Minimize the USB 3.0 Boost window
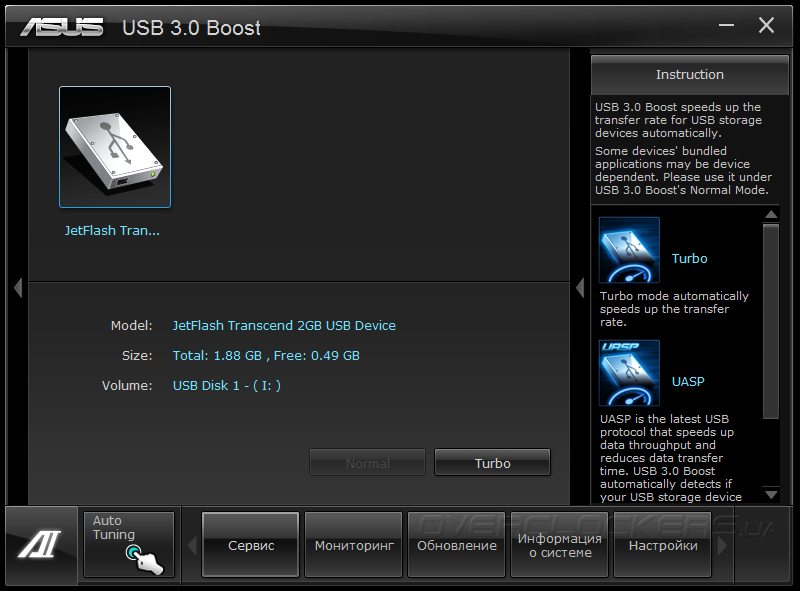The image size is (800, 591). (x=726, y=25)
